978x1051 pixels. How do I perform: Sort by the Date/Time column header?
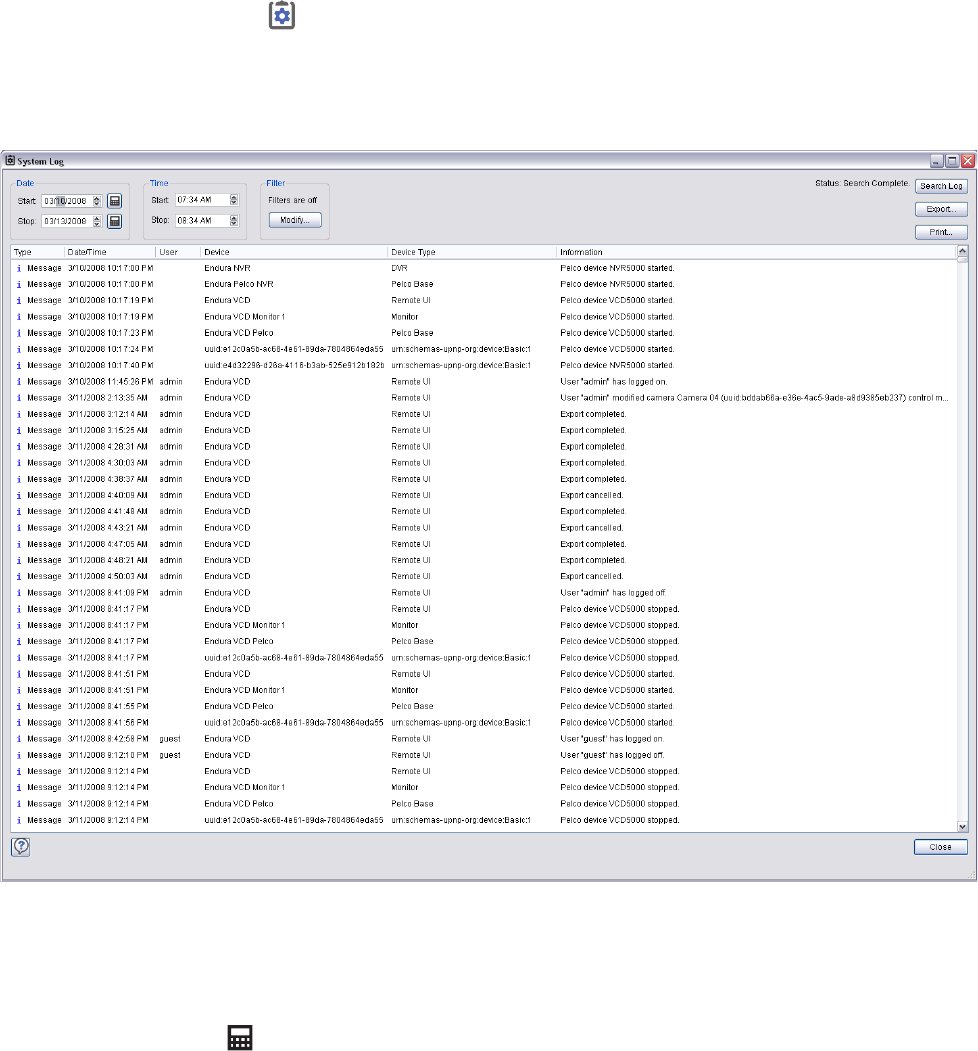(110, 252)
